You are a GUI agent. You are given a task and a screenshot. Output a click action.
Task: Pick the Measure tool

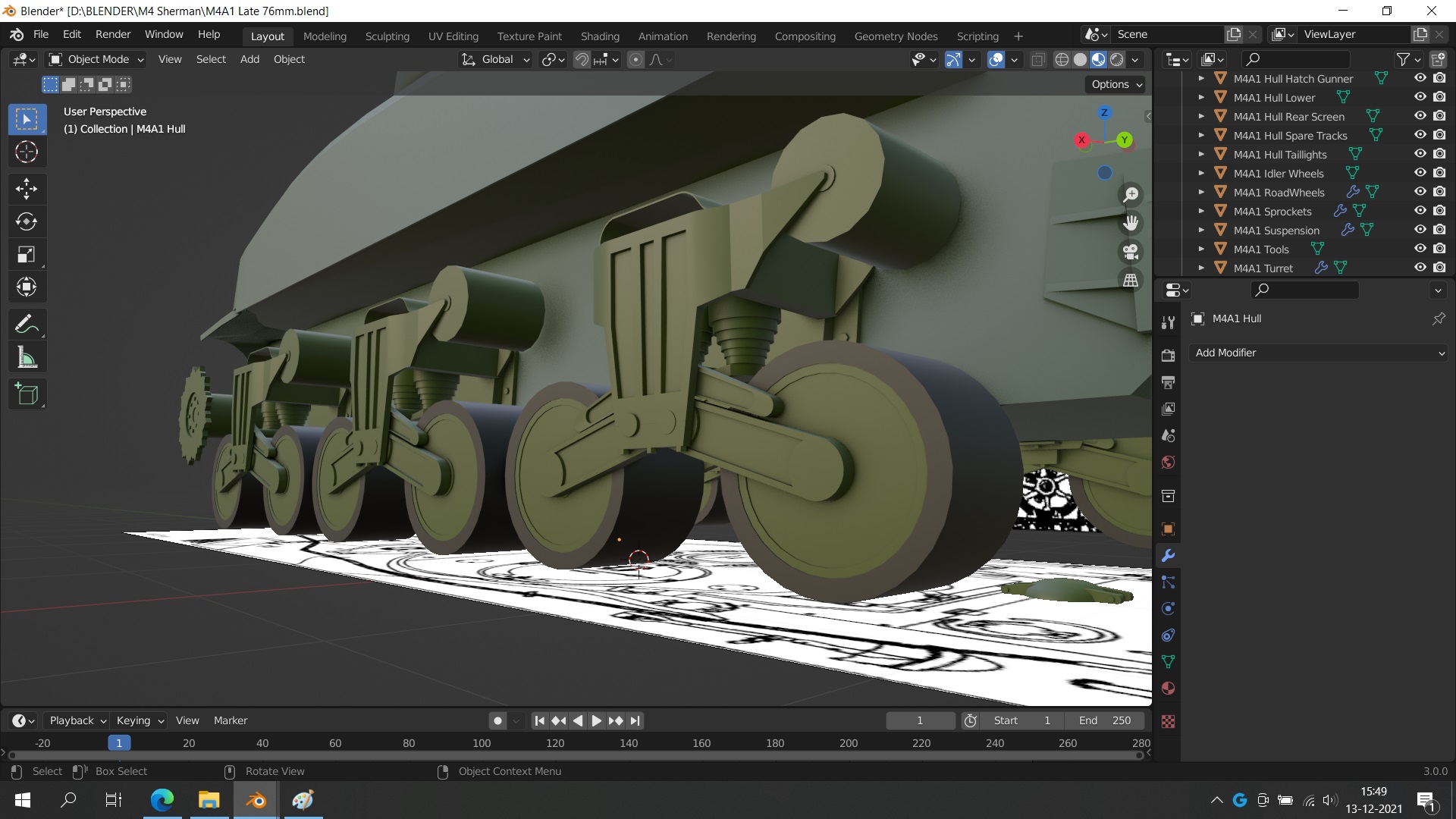27,358
